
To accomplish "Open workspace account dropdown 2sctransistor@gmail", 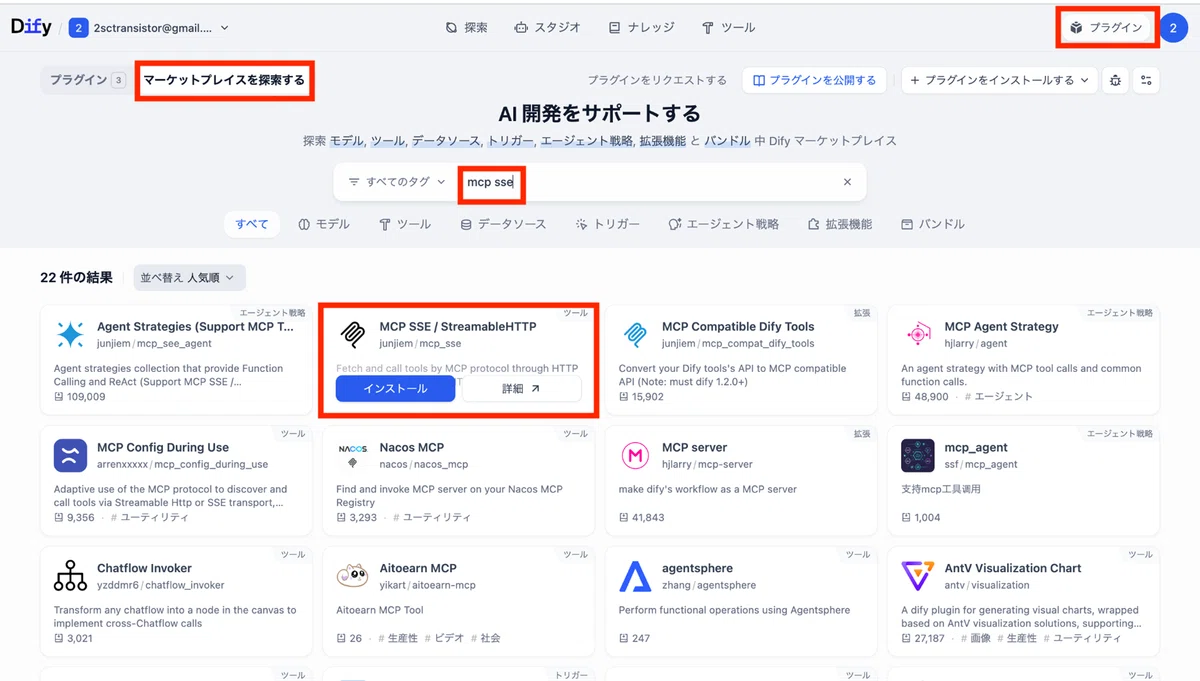I will point(149,28).
